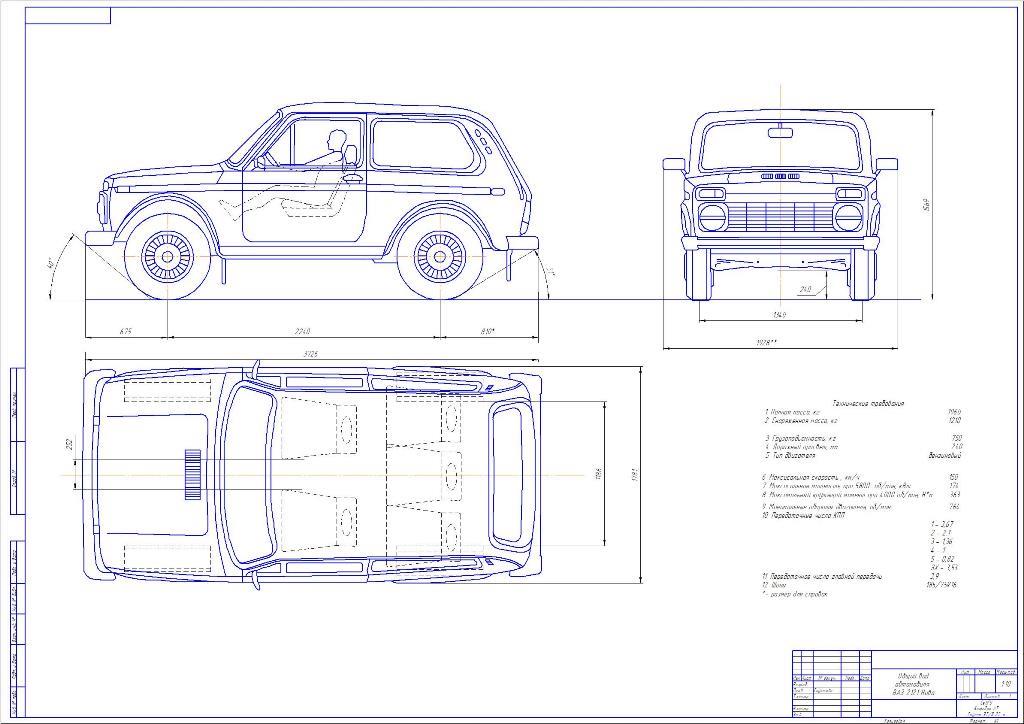Click the Технические требования heading
The height and width of the screenshot is (724, 1024).
point(869,403)
